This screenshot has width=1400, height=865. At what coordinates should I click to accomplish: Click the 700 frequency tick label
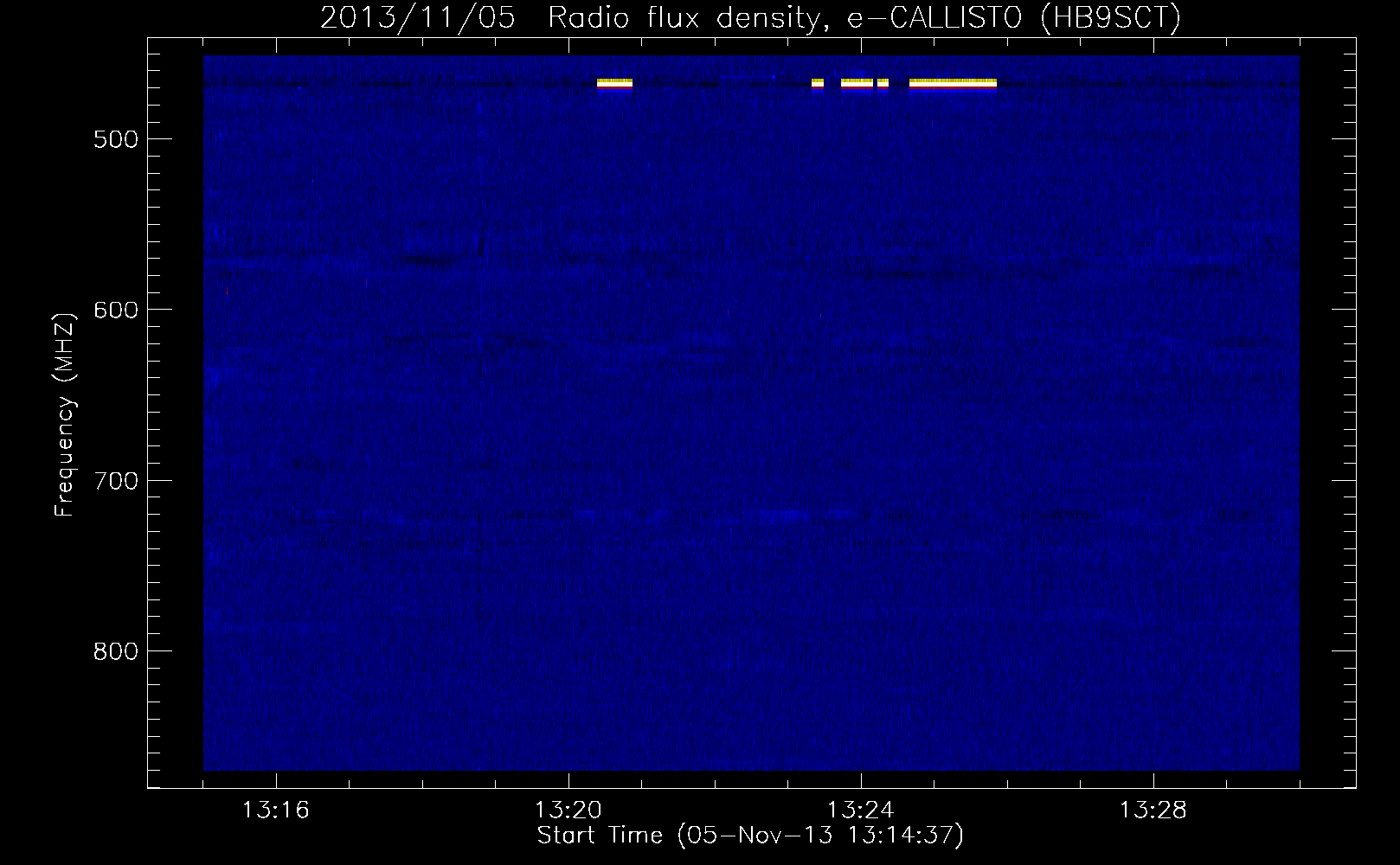(115, 481)
